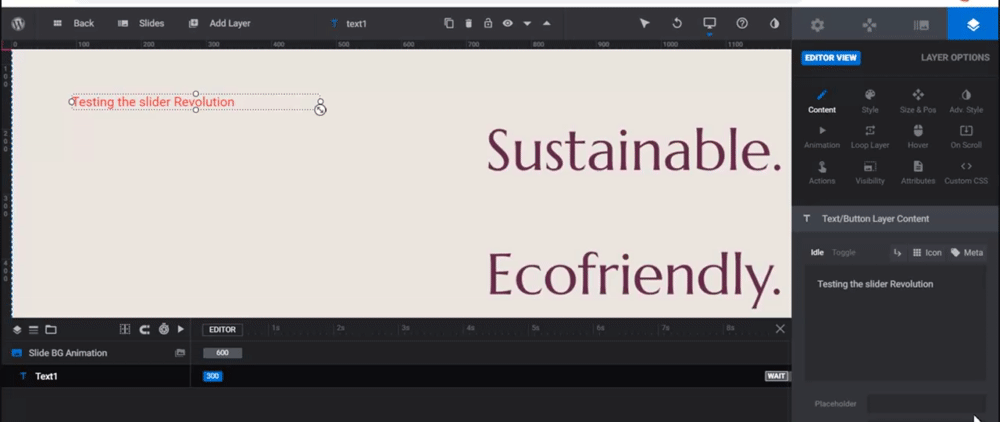The height and width of the screenshot is (422, 1000).
Task: Open the Style palette section
Action: (x=870, y=102)
